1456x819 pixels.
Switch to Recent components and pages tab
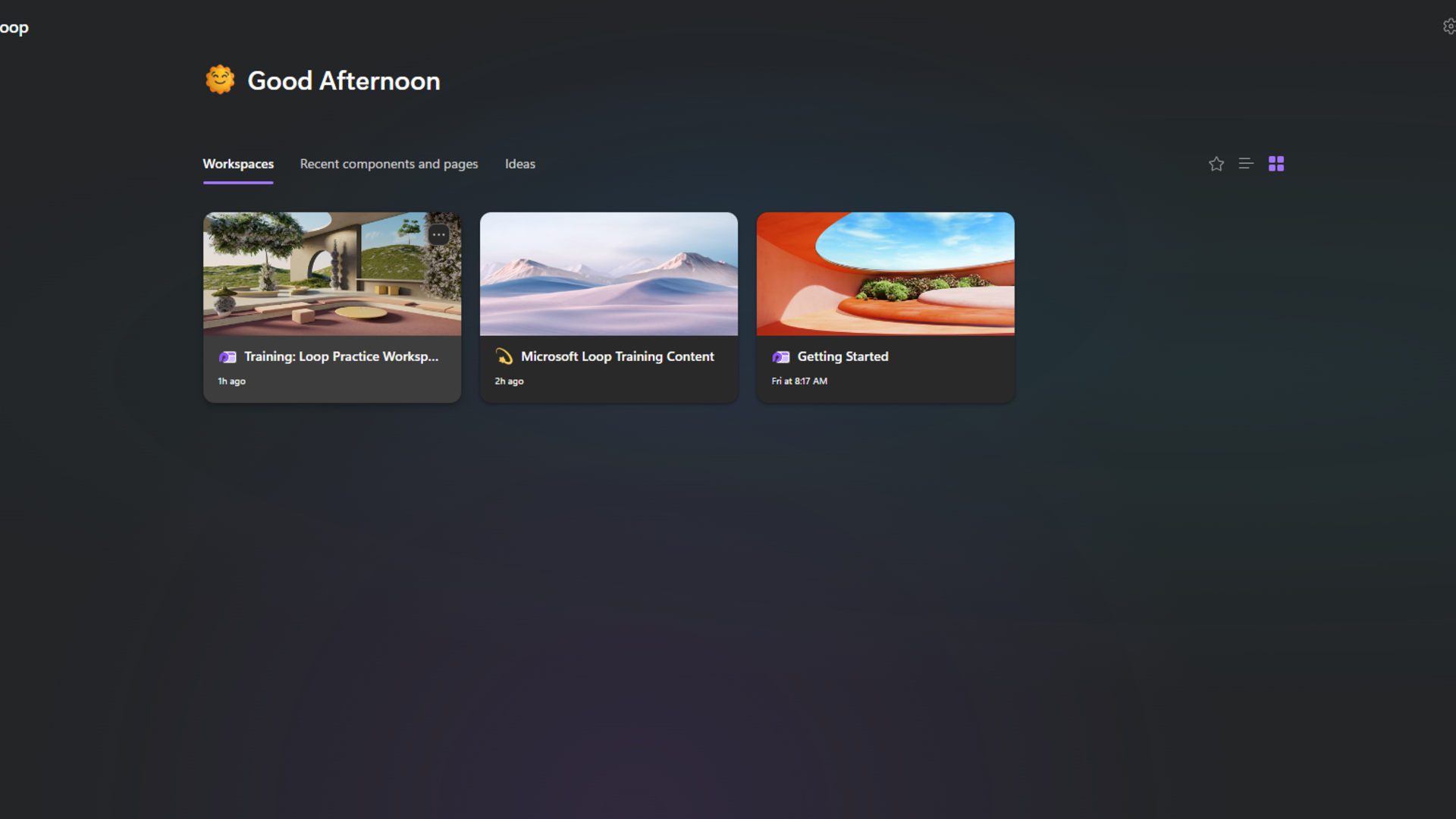click(389, 164)
